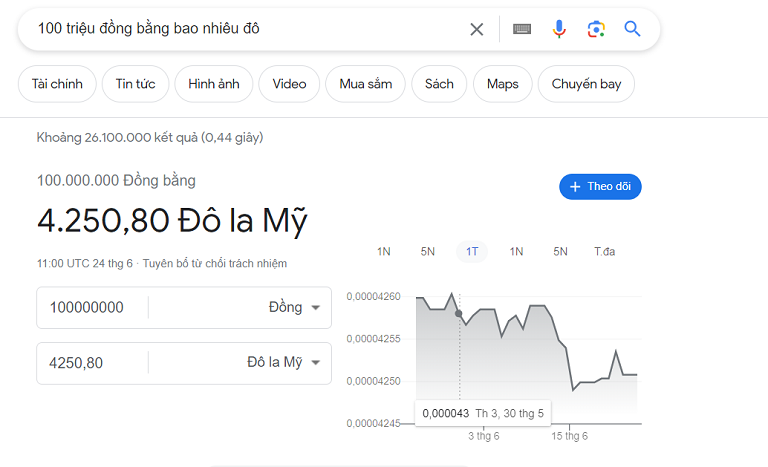Image resolution: width=768 pixels, height=467 pixels.
Task: Edit the 4250,80 converted amount field
Action: point(92,363)
